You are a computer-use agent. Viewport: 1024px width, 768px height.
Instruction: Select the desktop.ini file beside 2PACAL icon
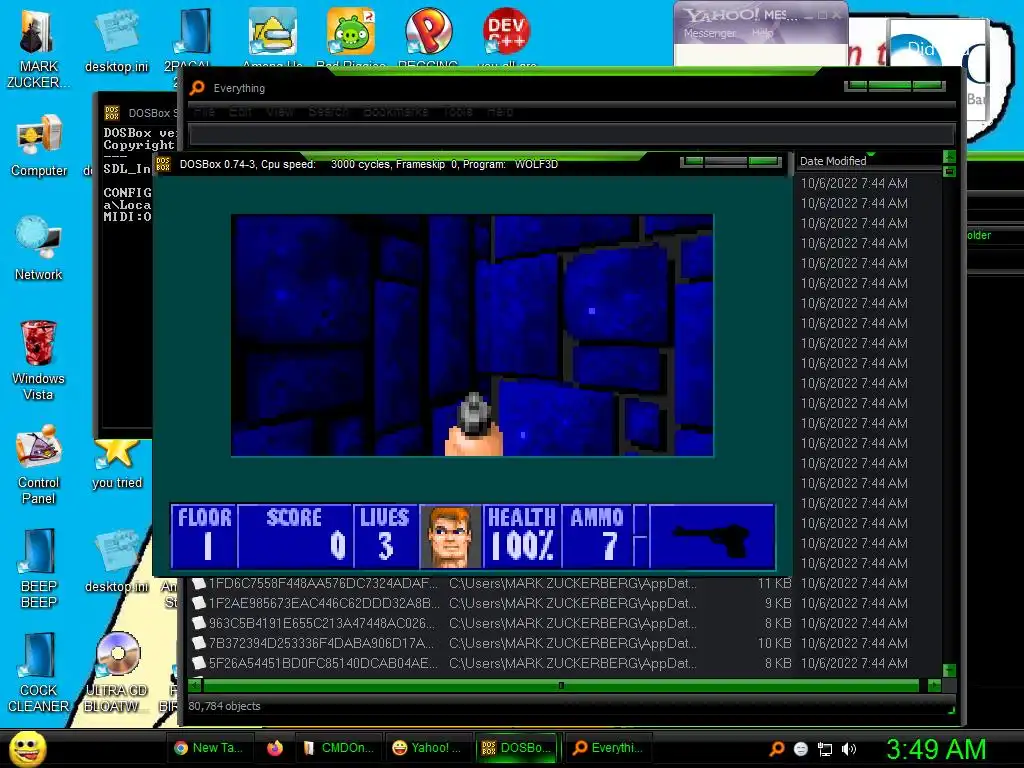(116, 40)
